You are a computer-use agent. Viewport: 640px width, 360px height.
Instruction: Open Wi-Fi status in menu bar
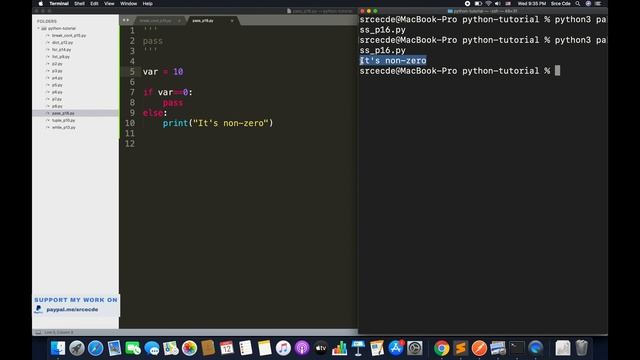(x=488, y=4)
